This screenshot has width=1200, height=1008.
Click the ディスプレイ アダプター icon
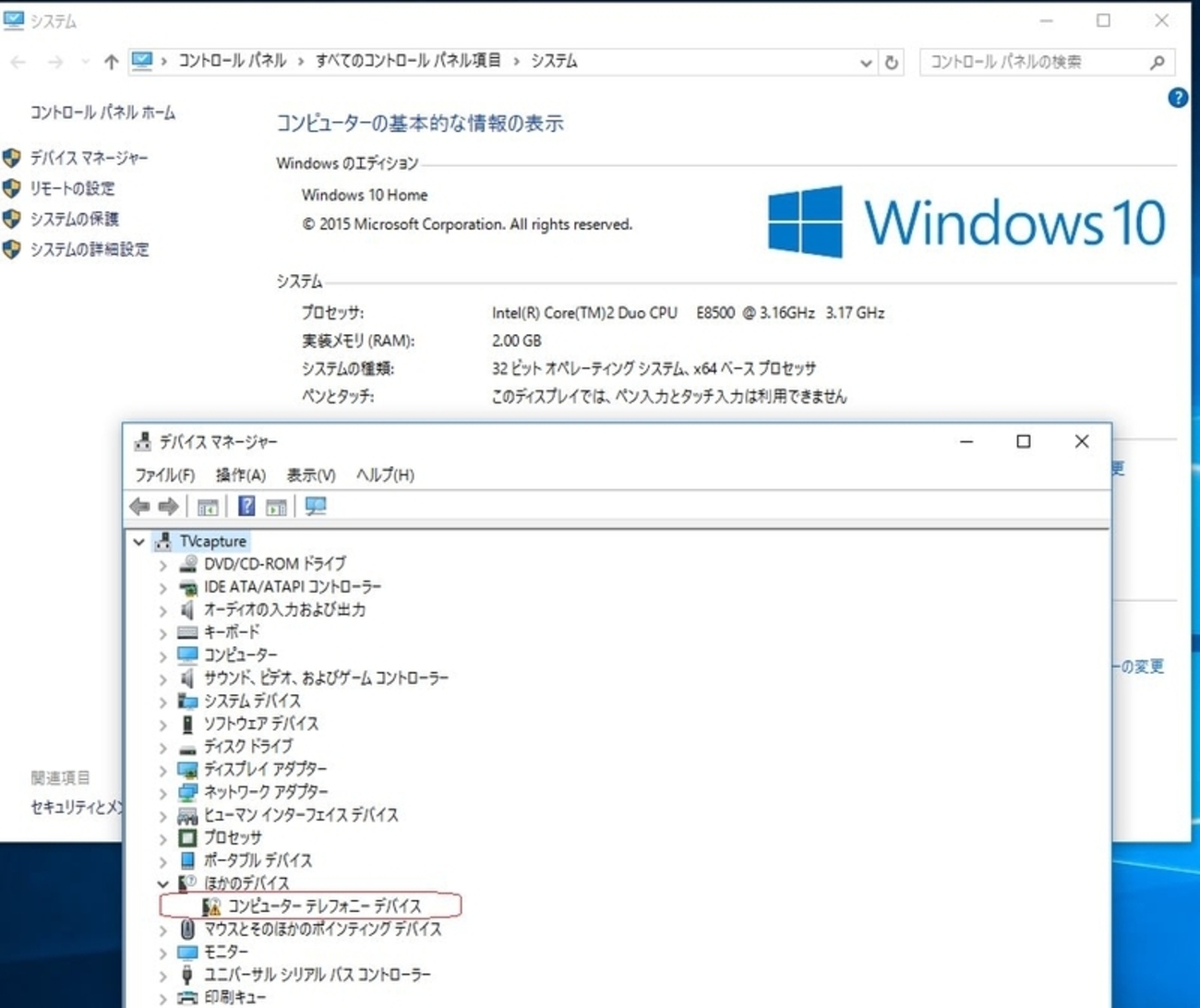pos(187,769)
